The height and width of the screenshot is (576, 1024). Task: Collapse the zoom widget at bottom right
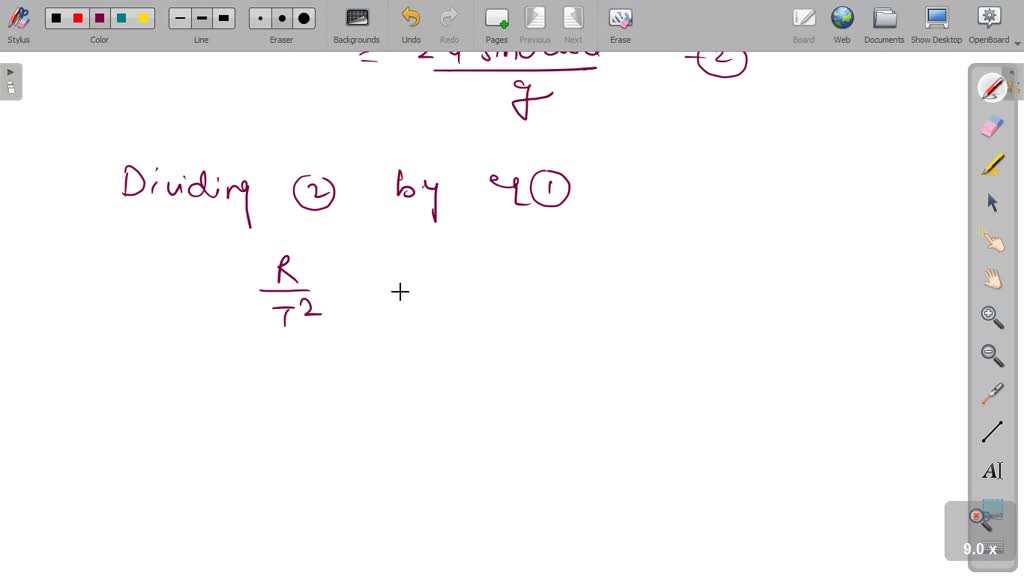pyautogui.click(x=978, y=516)
